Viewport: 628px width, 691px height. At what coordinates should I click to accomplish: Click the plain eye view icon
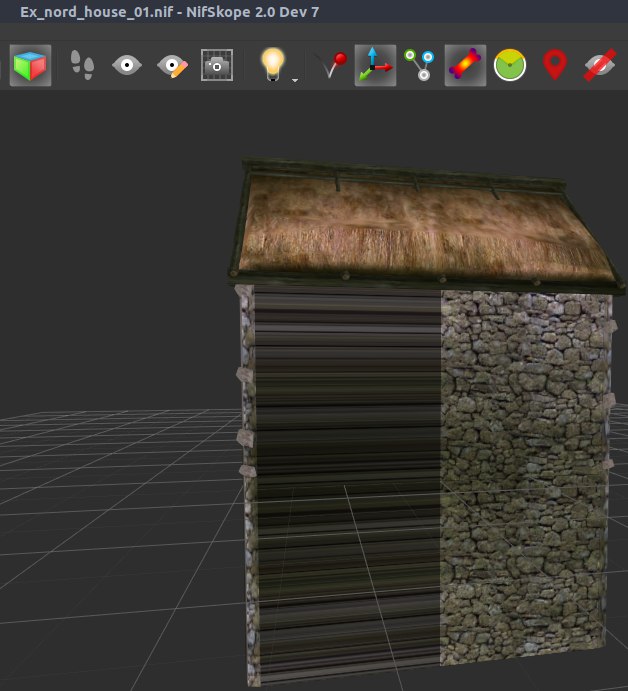(x=126, y=66)
